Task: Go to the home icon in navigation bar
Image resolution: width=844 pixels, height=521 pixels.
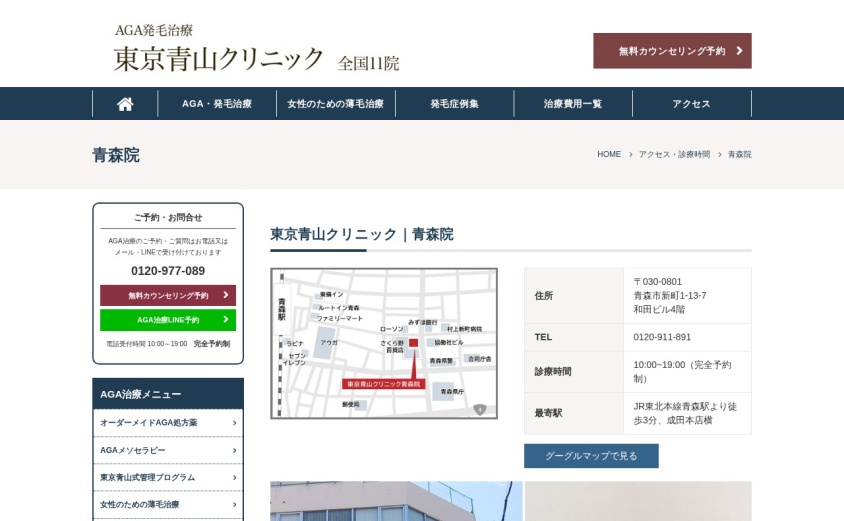Action: coord(125,104)
